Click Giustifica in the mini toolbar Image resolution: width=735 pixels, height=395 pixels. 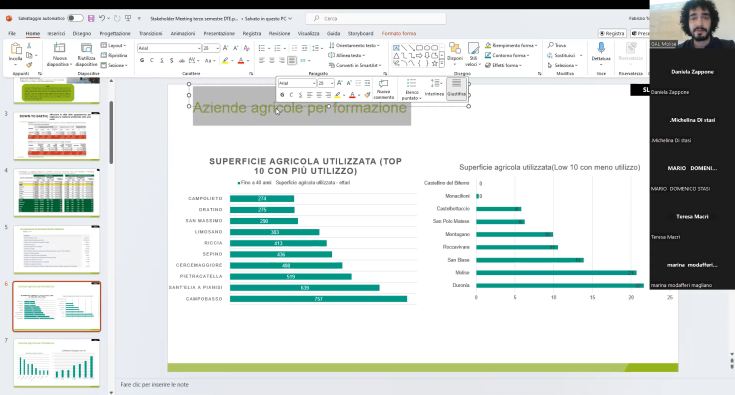[x=457, y=89]
